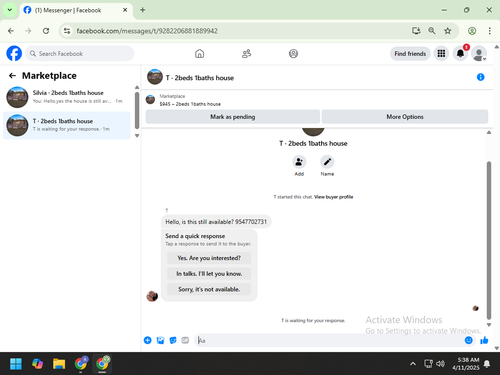Viewport: 500px width, 375px height.
Task: Open More Options for listing
Action: 405,117
